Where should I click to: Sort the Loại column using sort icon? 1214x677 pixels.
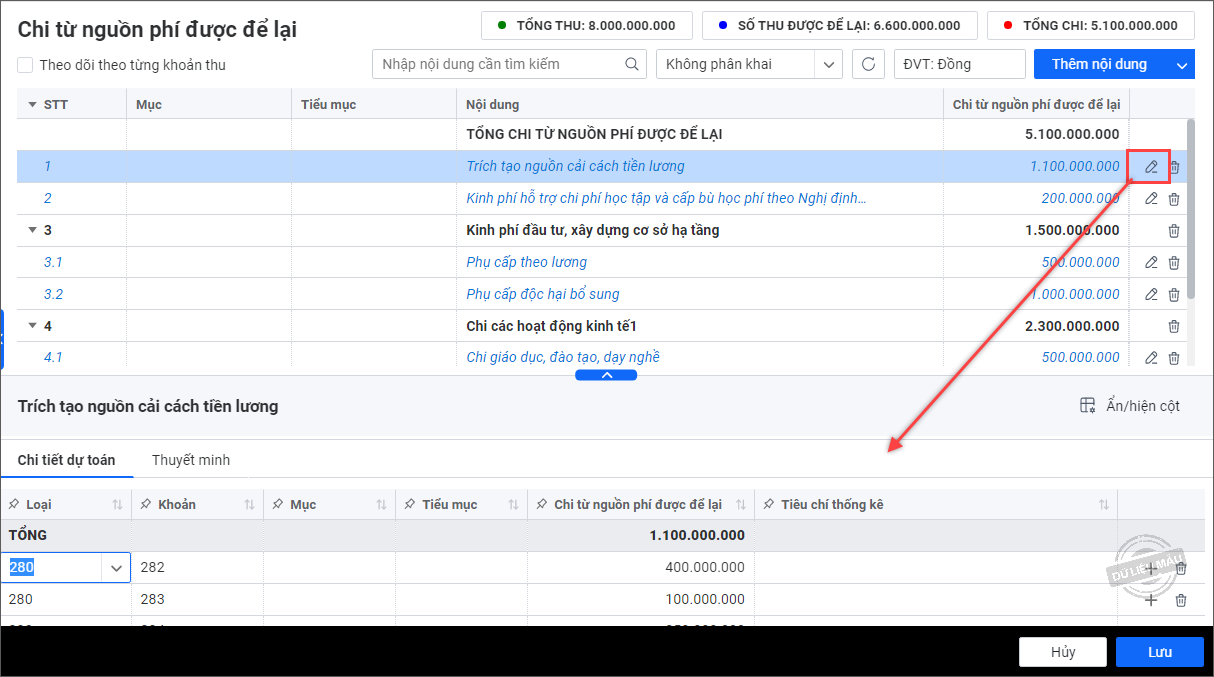(117, 505)
